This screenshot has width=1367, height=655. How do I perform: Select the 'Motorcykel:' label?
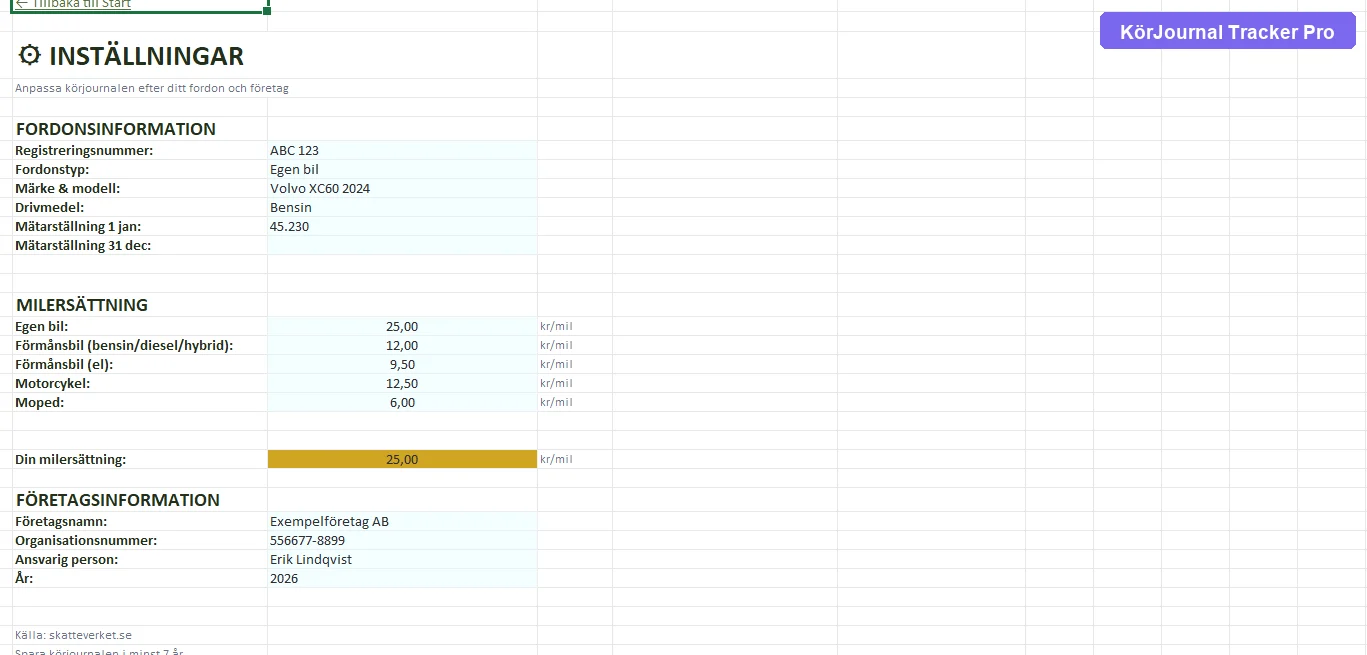[52, 384]
